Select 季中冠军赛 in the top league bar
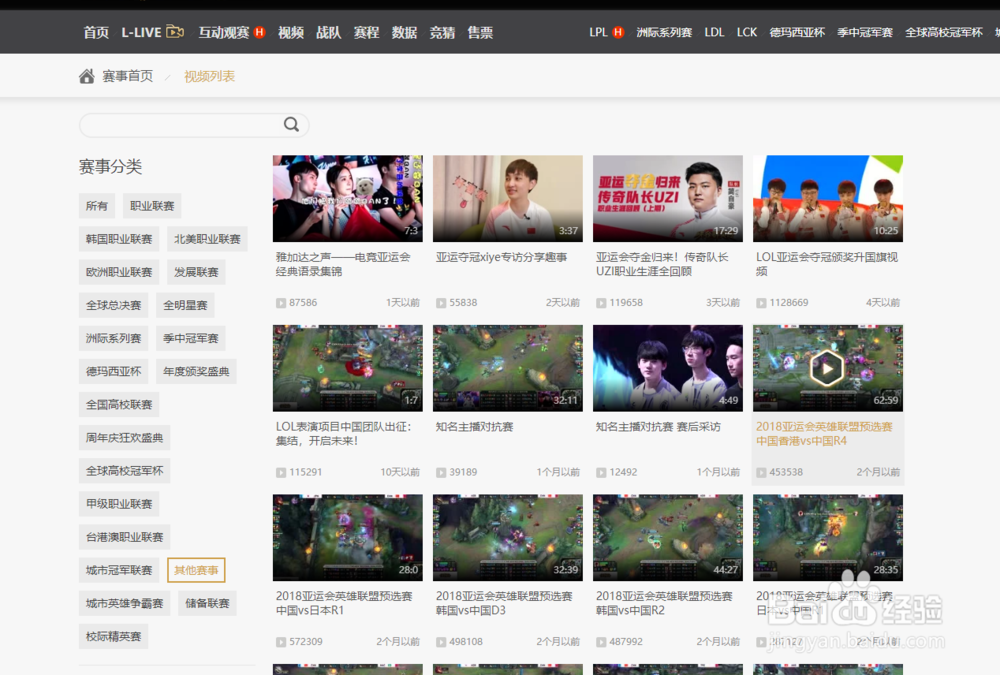The width and height of the screenshot is (1000, 675). [x=865, y=33]
